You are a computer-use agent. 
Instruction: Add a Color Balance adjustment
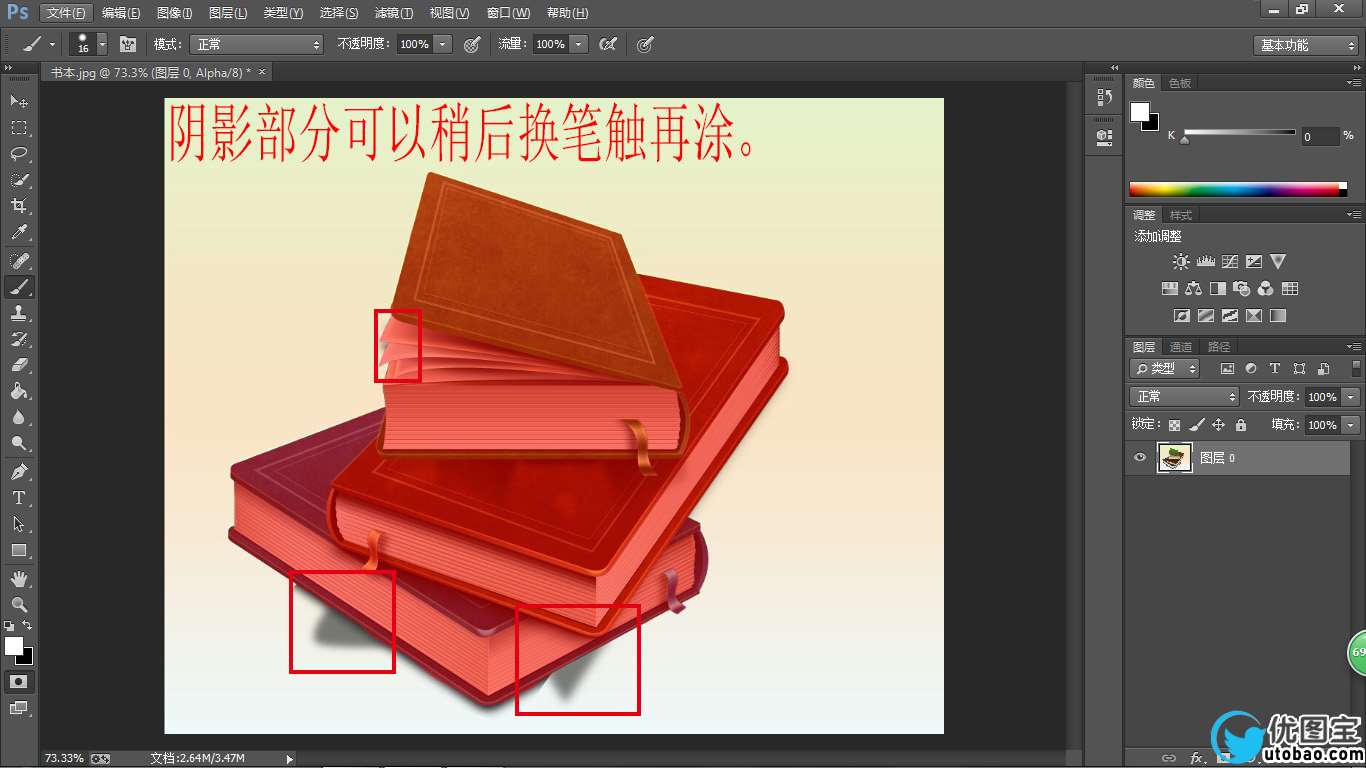(1193, 289)
